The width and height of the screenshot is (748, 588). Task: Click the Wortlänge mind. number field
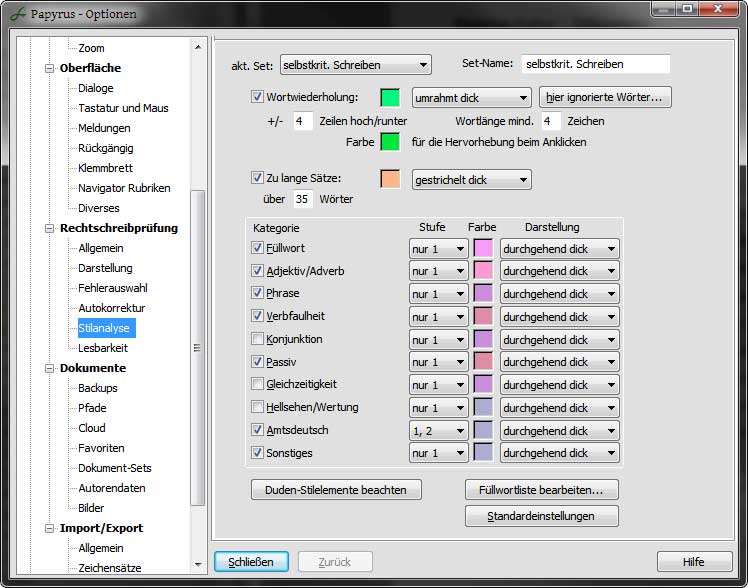coord(551,121)
